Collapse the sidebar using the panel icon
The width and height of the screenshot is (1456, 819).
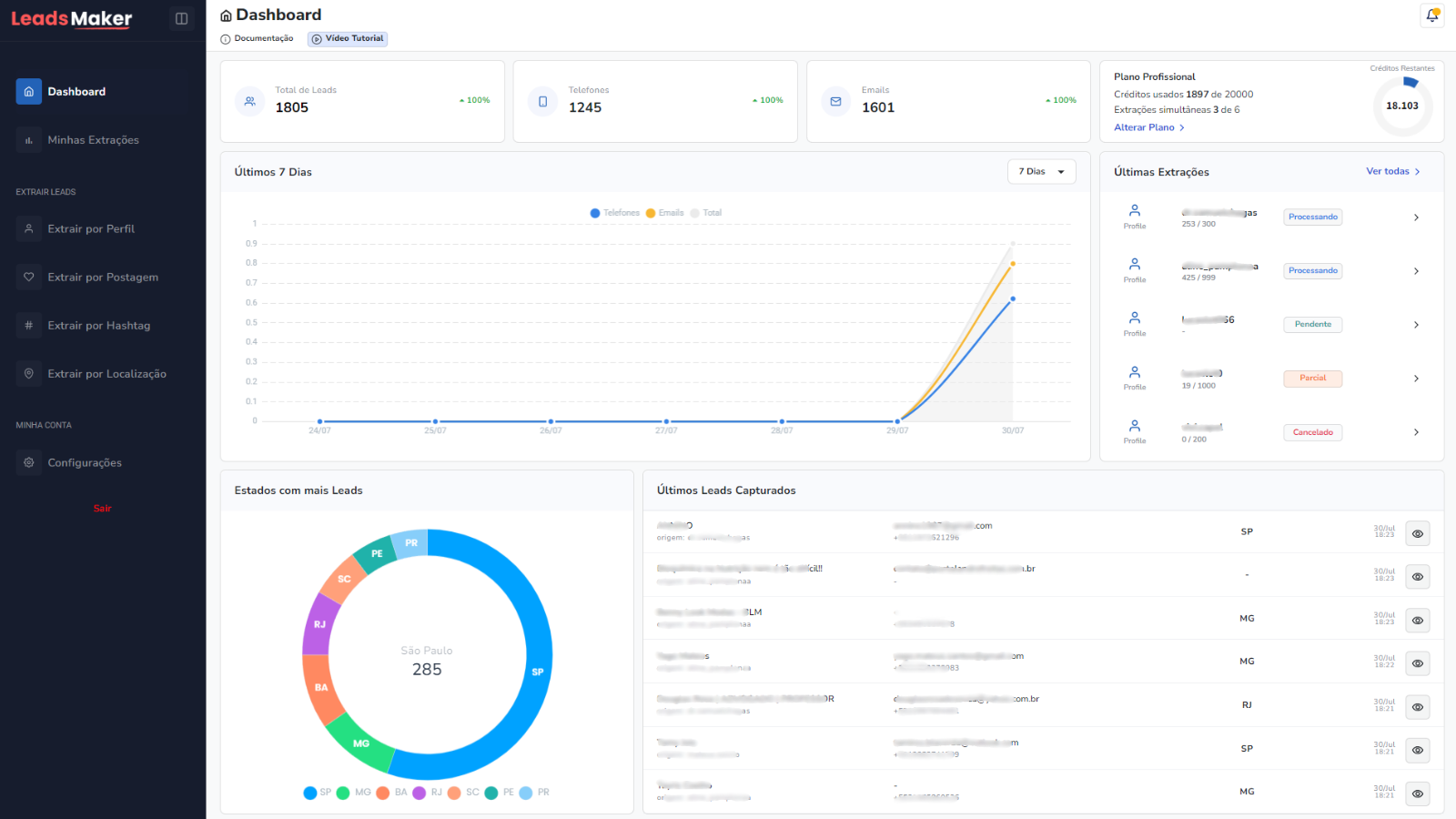[182, 18]
